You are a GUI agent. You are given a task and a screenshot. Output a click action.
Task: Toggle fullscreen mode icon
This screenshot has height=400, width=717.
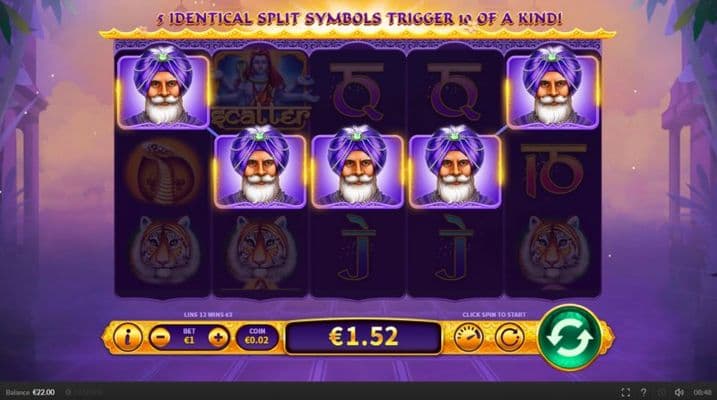click(x=626, y=392)
